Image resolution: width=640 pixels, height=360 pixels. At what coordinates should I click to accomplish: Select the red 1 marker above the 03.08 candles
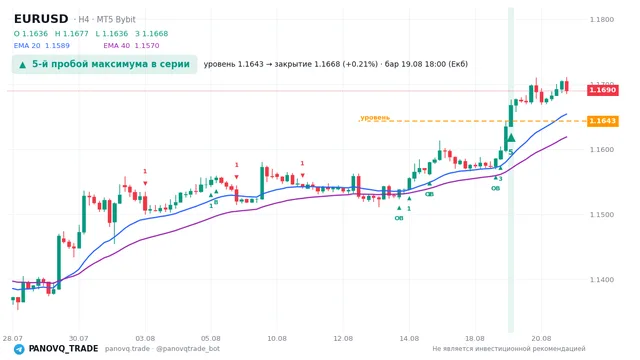(145, 171)
